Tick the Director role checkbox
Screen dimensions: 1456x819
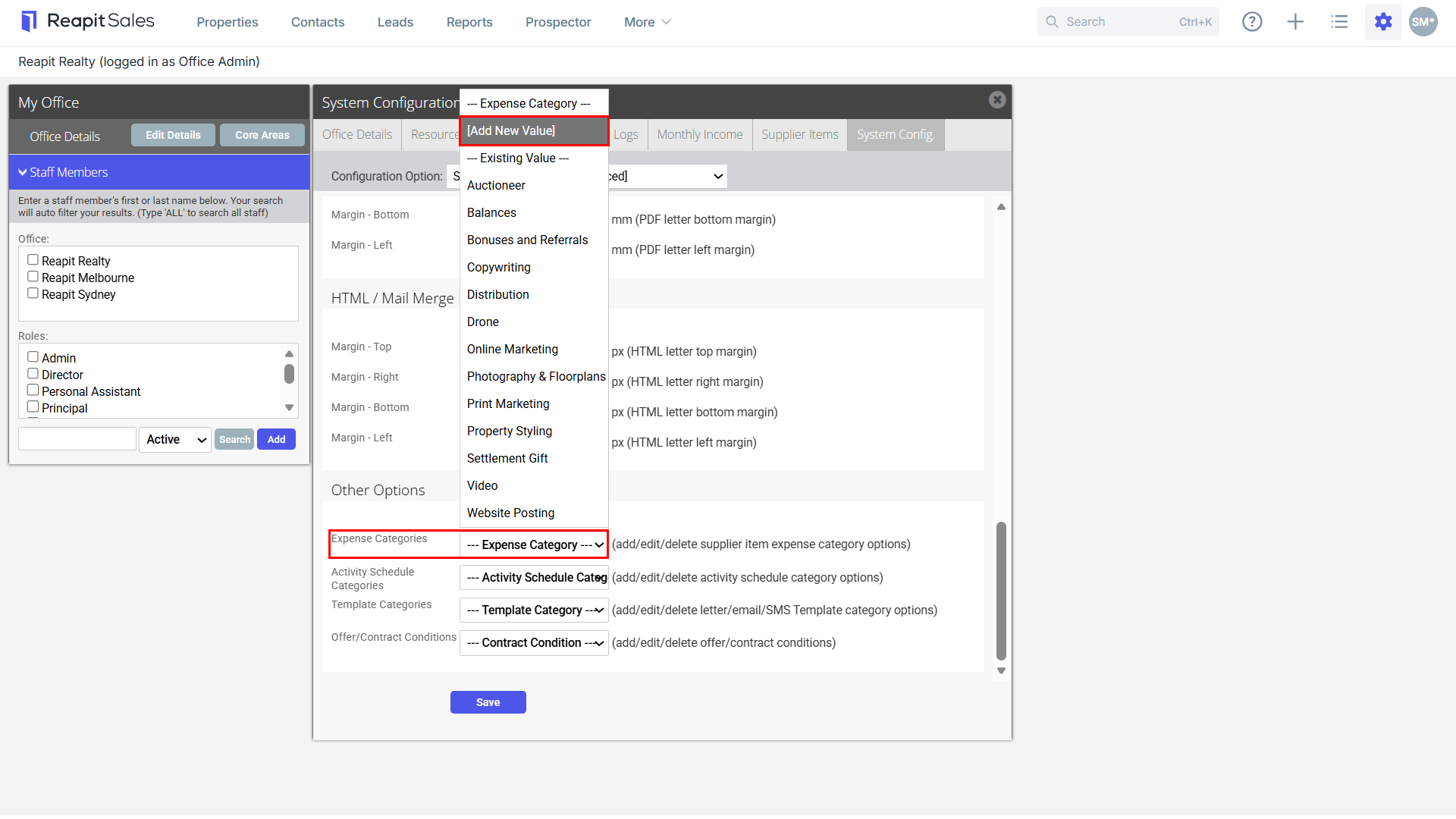coord(33,374)
